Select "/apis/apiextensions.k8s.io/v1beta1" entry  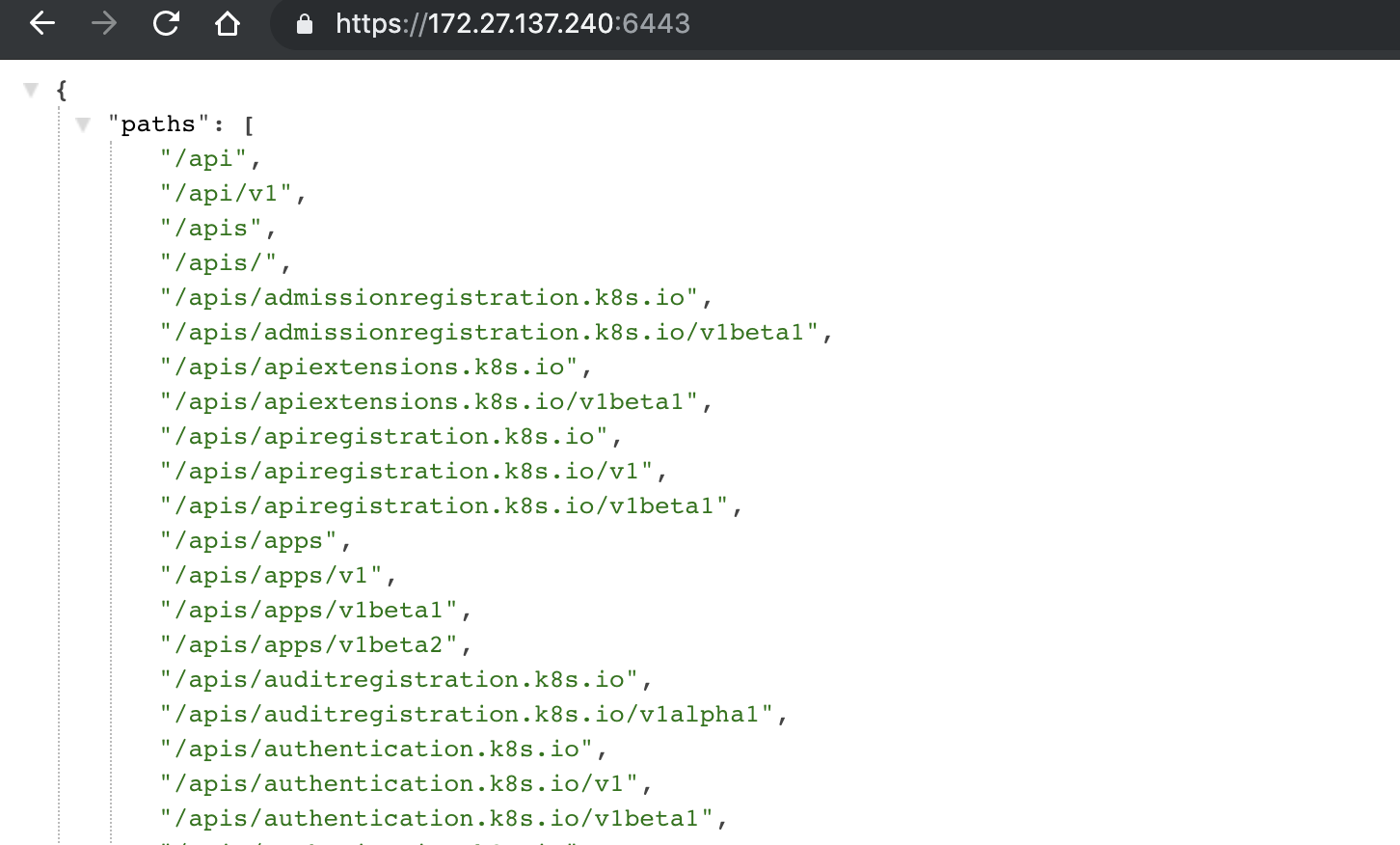pos(429,402)
